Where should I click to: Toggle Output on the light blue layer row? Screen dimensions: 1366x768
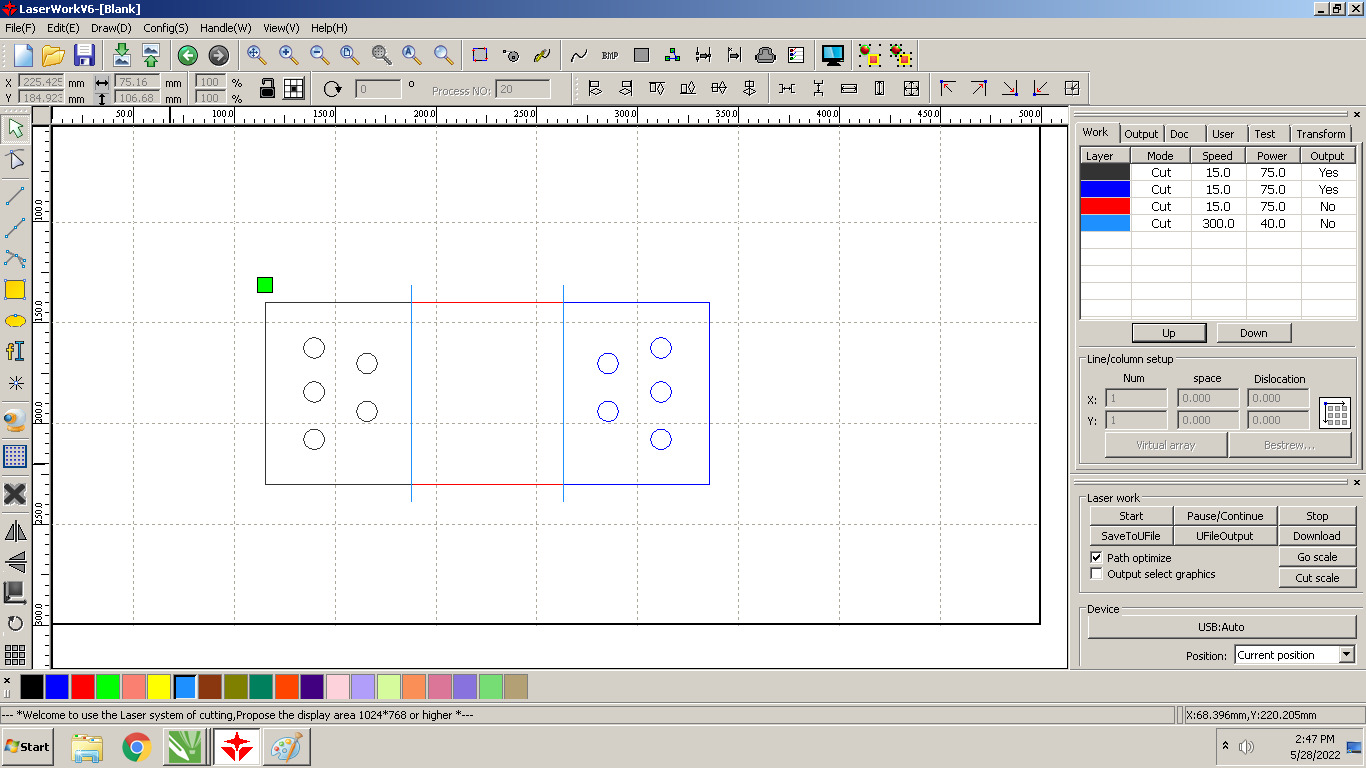point(1328,223)
